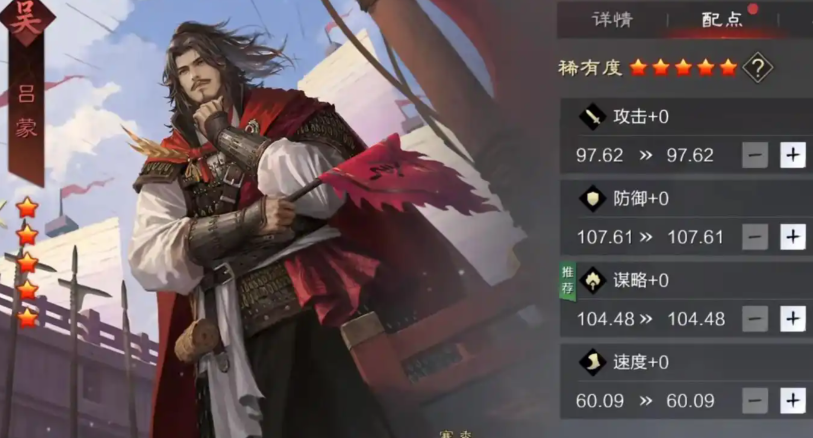Click the shield icon next to 防御
The width and height of the screenshot is (813, 438).
point(592,198)
